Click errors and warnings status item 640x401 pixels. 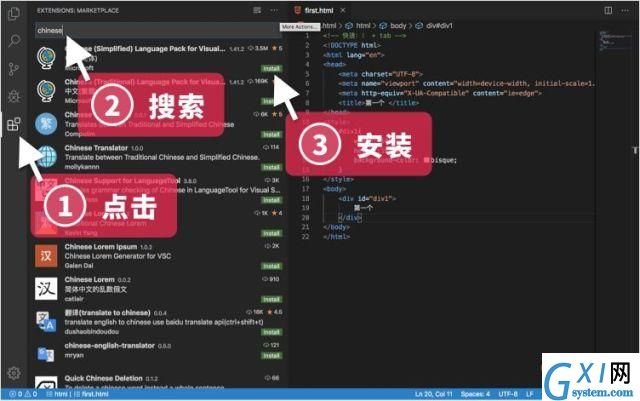coord(23,394)
